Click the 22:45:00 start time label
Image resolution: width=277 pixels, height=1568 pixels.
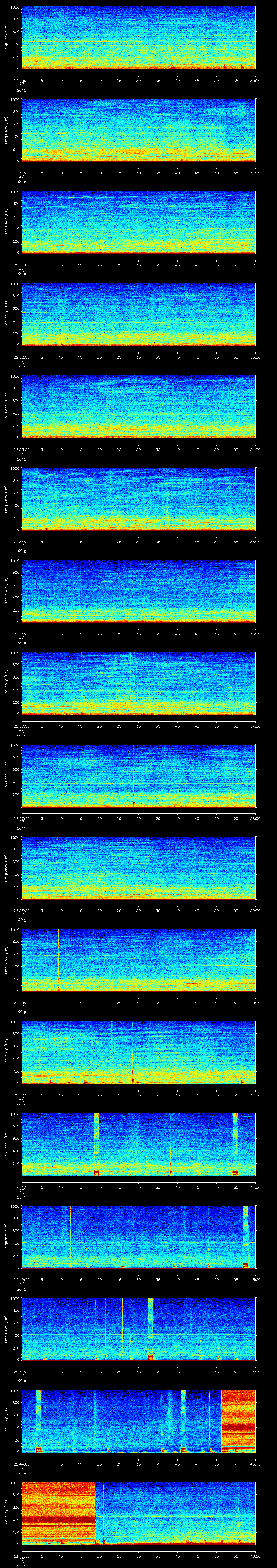tap(21, 1556)
